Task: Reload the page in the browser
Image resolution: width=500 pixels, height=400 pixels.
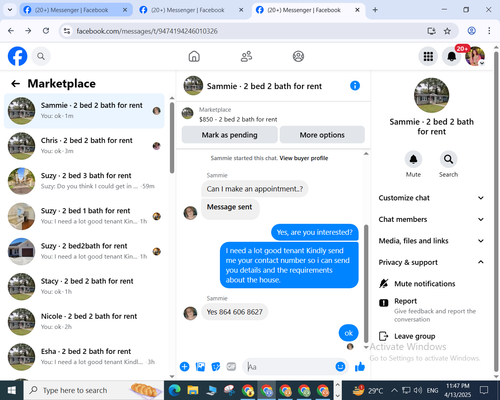Action: click(x=46, y=31)
